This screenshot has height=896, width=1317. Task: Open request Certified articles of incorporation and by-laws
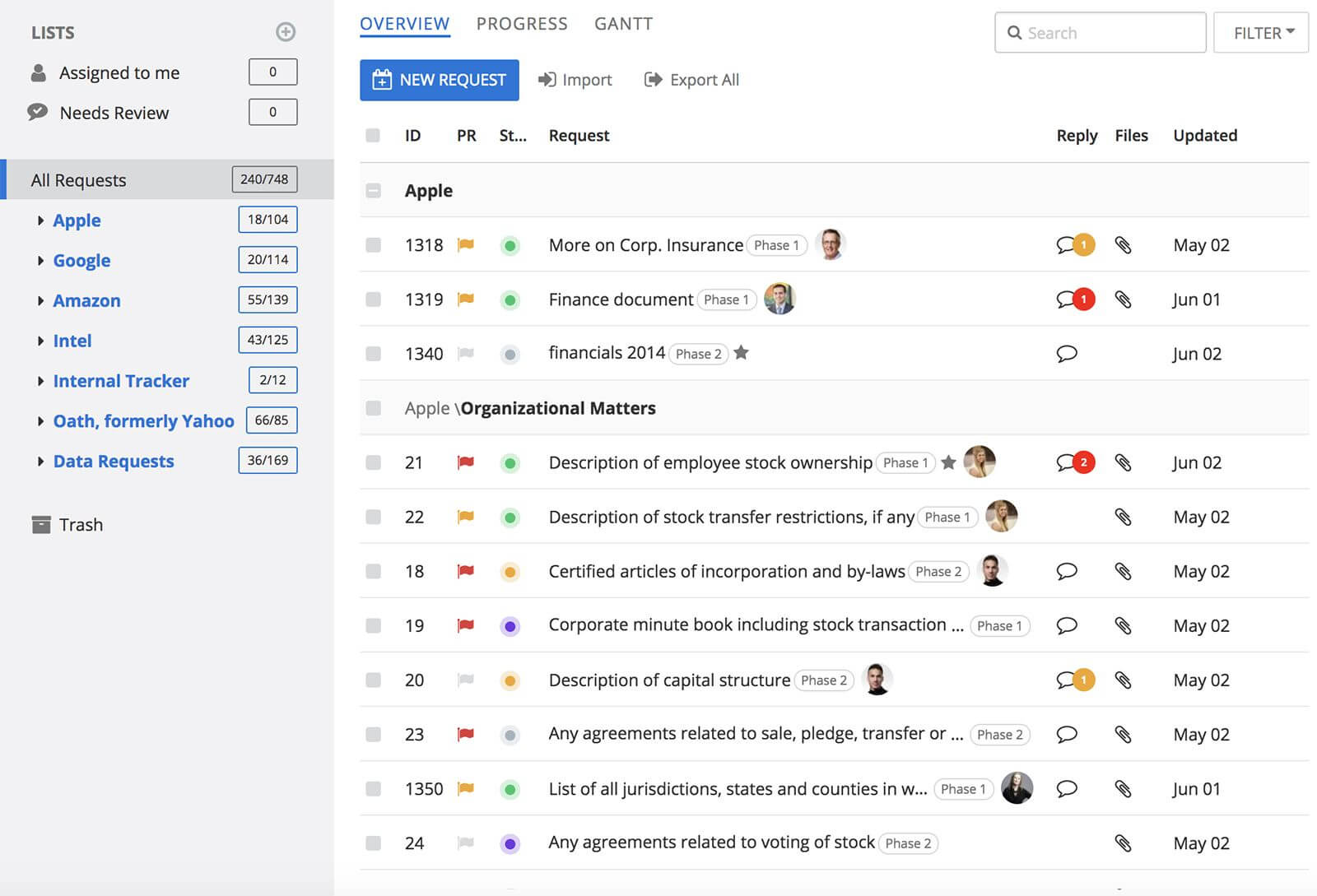pos(727,571)
